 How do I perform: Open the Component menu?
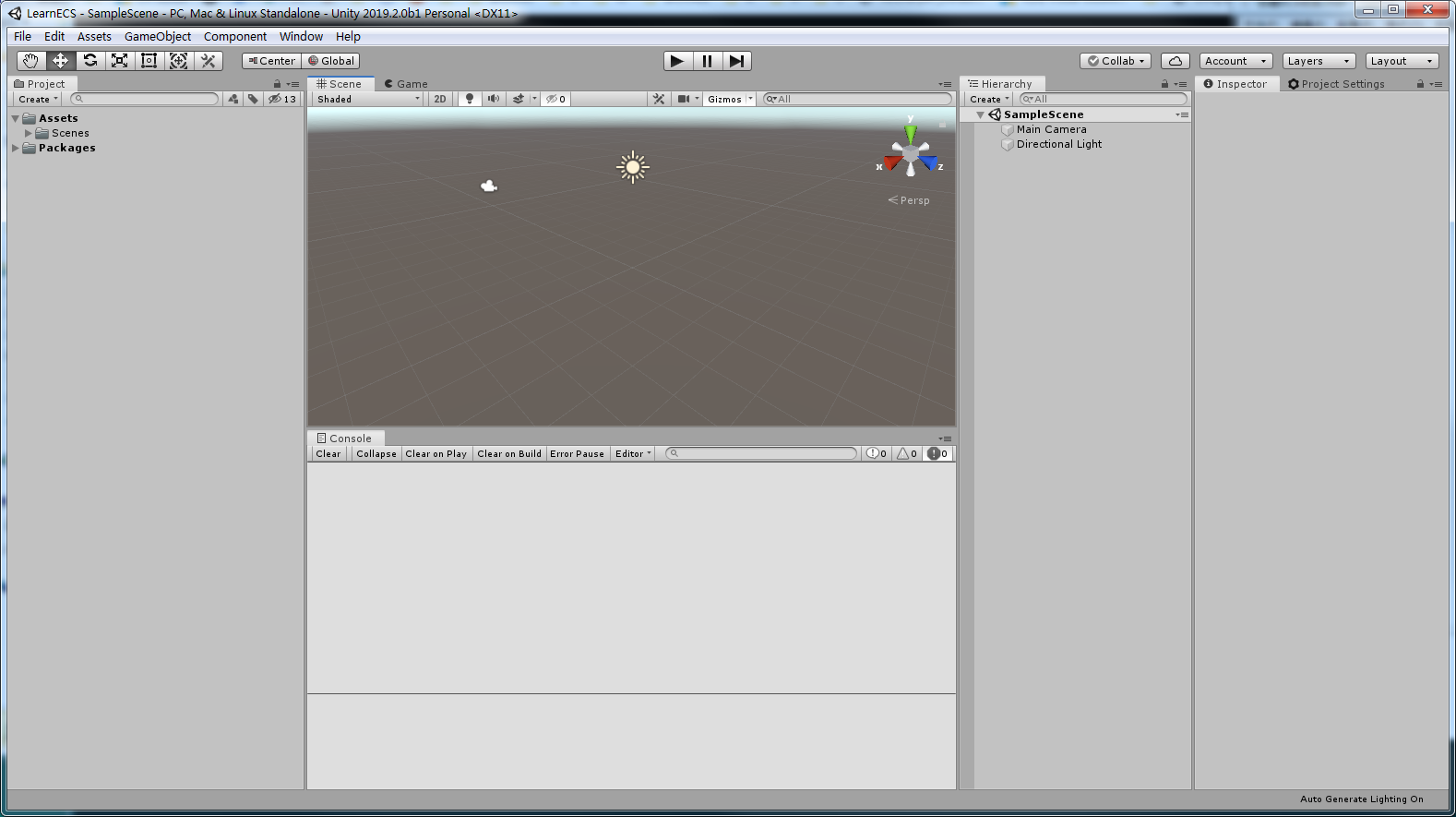coord(235,37)
